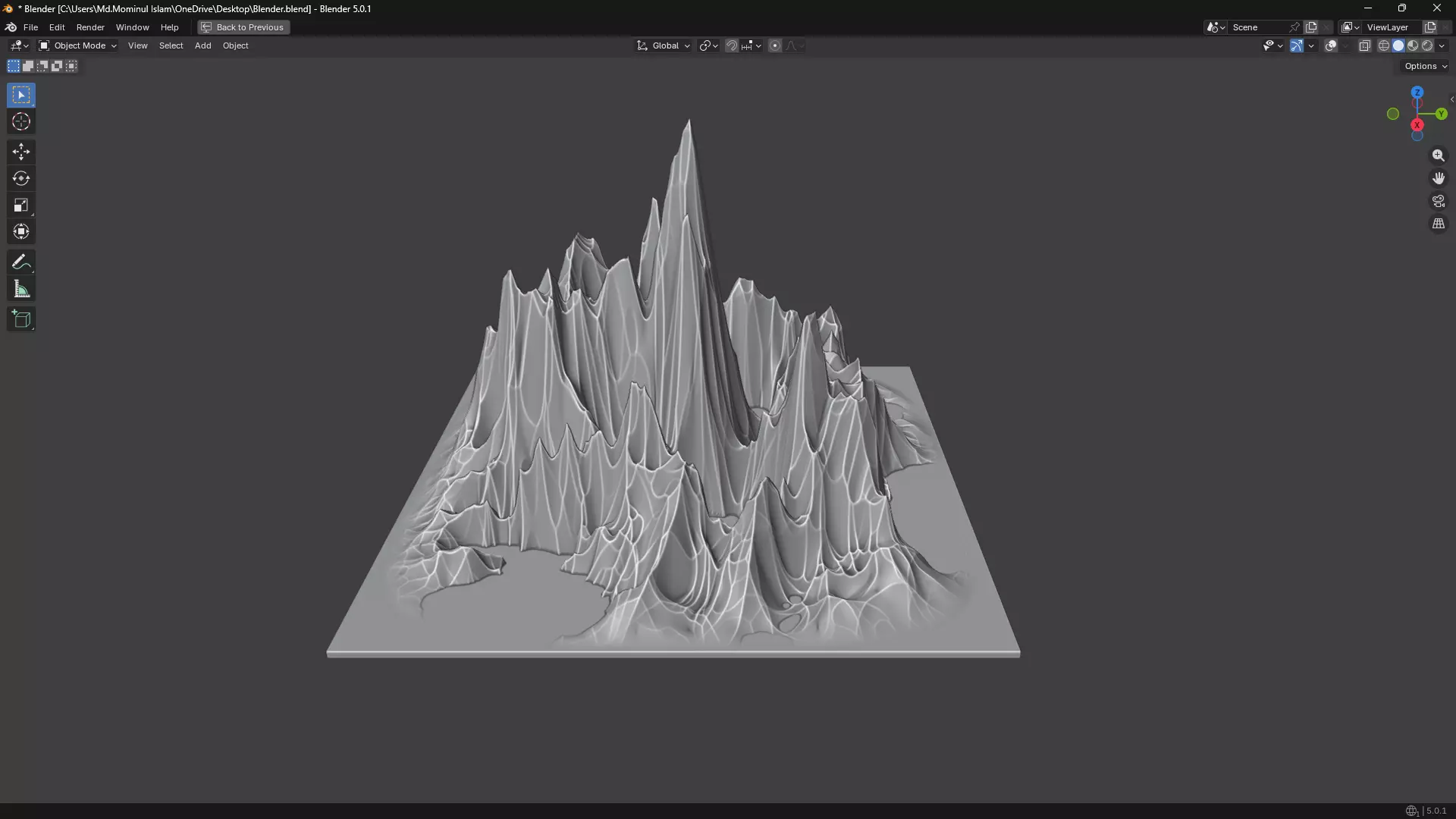
Task: Open Global transform orientation dropdown
Action: click(x=664, y=45)
